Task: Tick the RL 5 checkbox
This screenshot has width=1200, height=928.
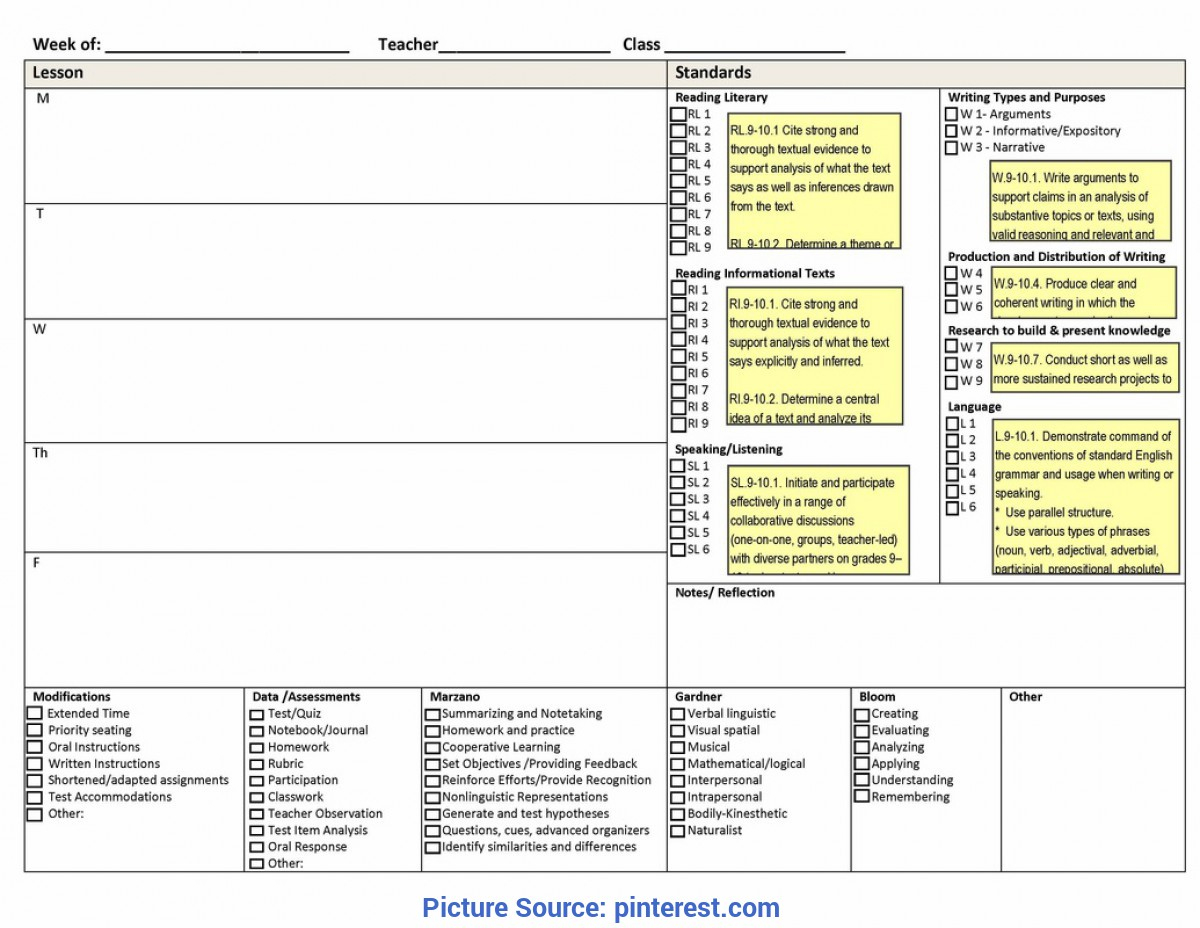Action: pos(678,181)
